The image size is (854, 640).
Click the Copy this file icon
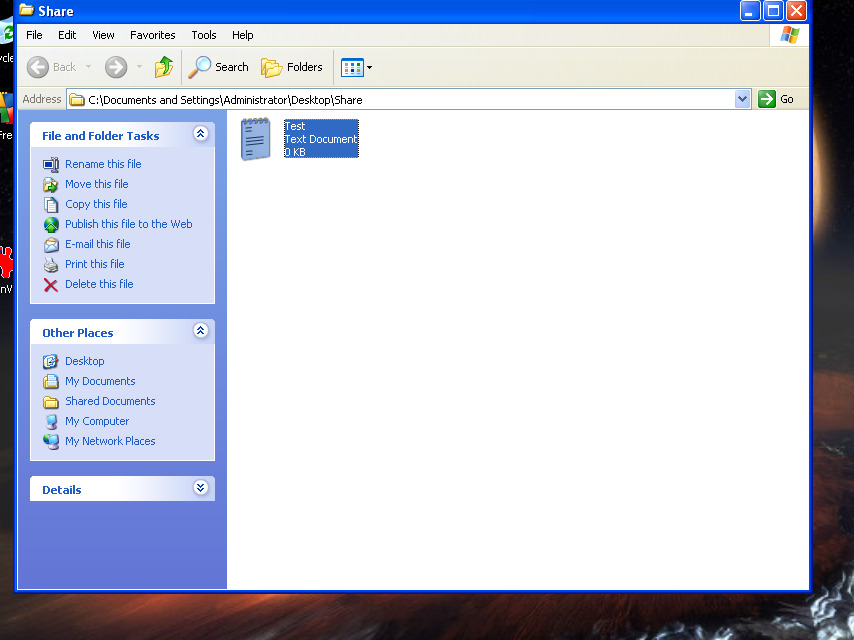coord(51,205)
